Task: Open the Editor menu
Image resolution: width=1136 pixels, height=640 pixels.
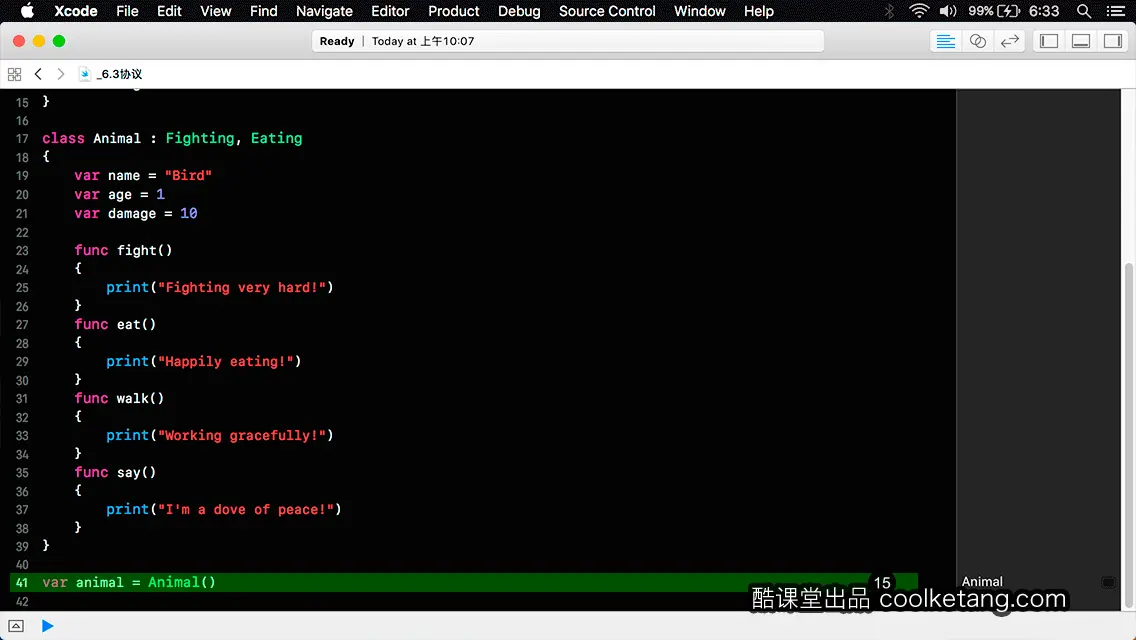Action: (x=390, y=11)
